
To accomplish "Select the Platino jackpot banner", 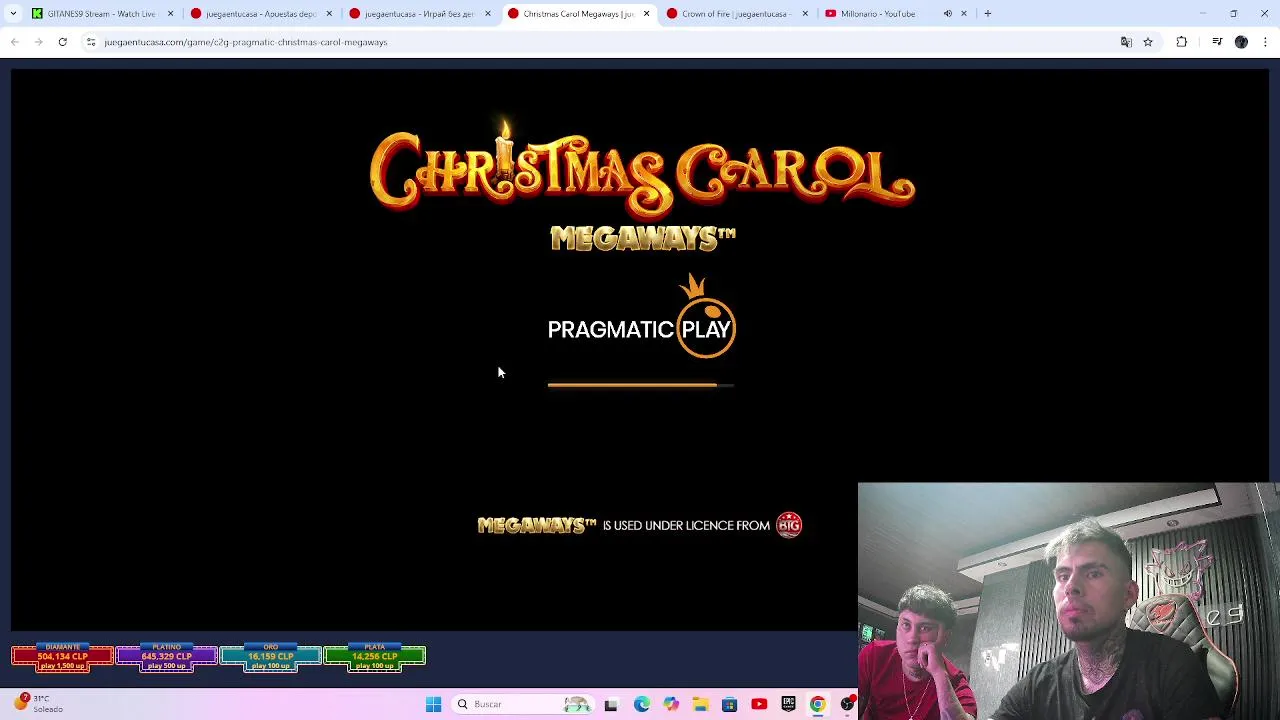I will coord(166,657).
